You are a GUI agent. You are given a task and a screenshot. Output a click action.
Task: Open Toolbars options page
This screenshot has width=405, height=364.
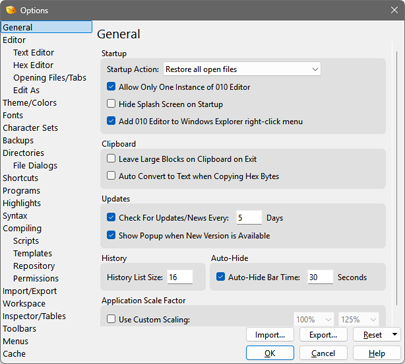tap(19, 329)
